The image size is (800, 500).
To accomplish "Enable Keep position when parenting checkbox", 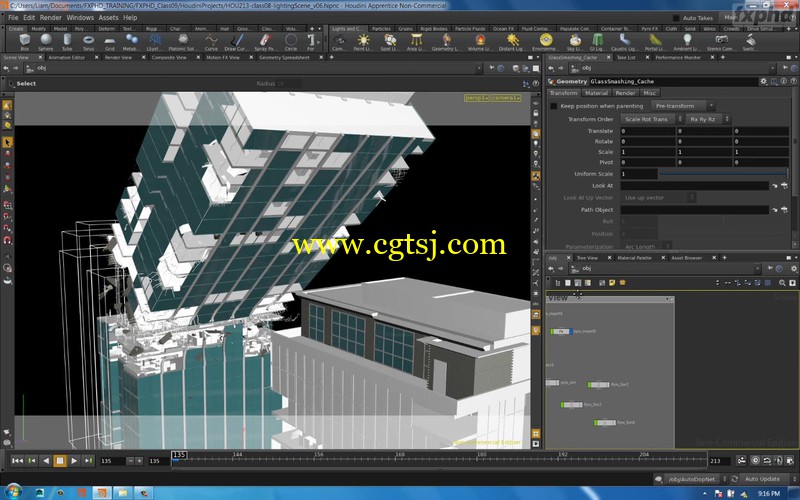I will point(554,106).
